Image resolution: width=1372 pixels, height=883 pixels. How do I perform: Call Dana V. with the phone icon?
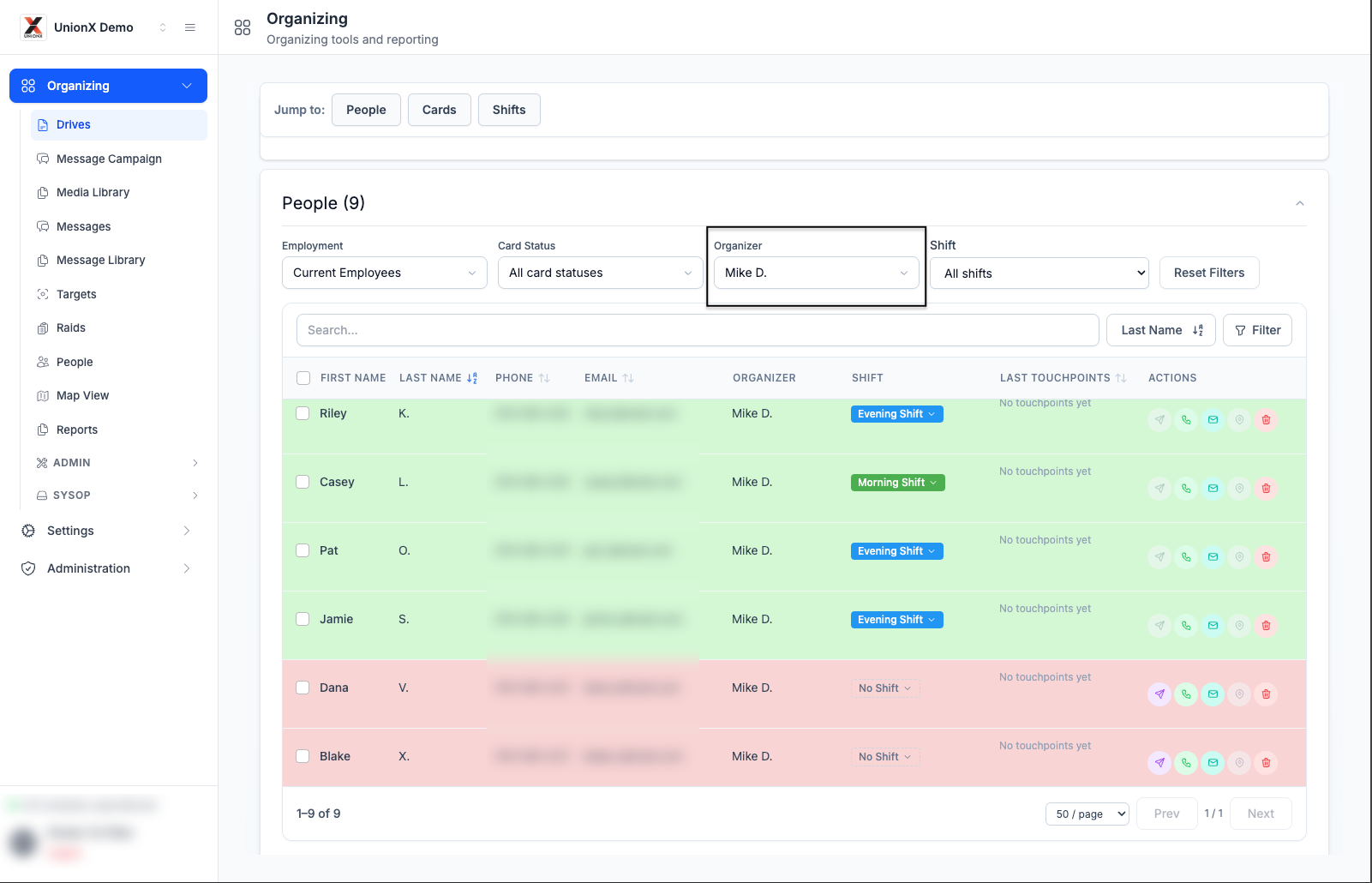tap(1186, 694)
